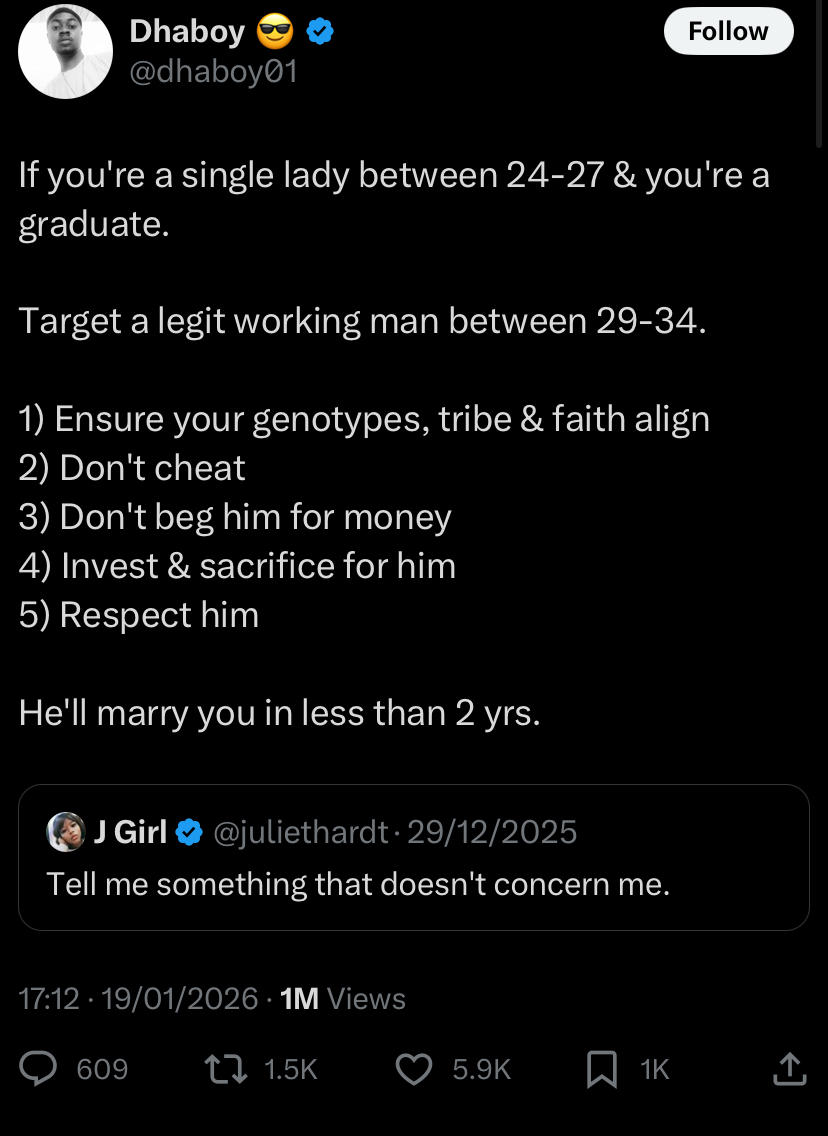
Task: Tap the heart icon to like the tweet
Action: coord(412,1069)
